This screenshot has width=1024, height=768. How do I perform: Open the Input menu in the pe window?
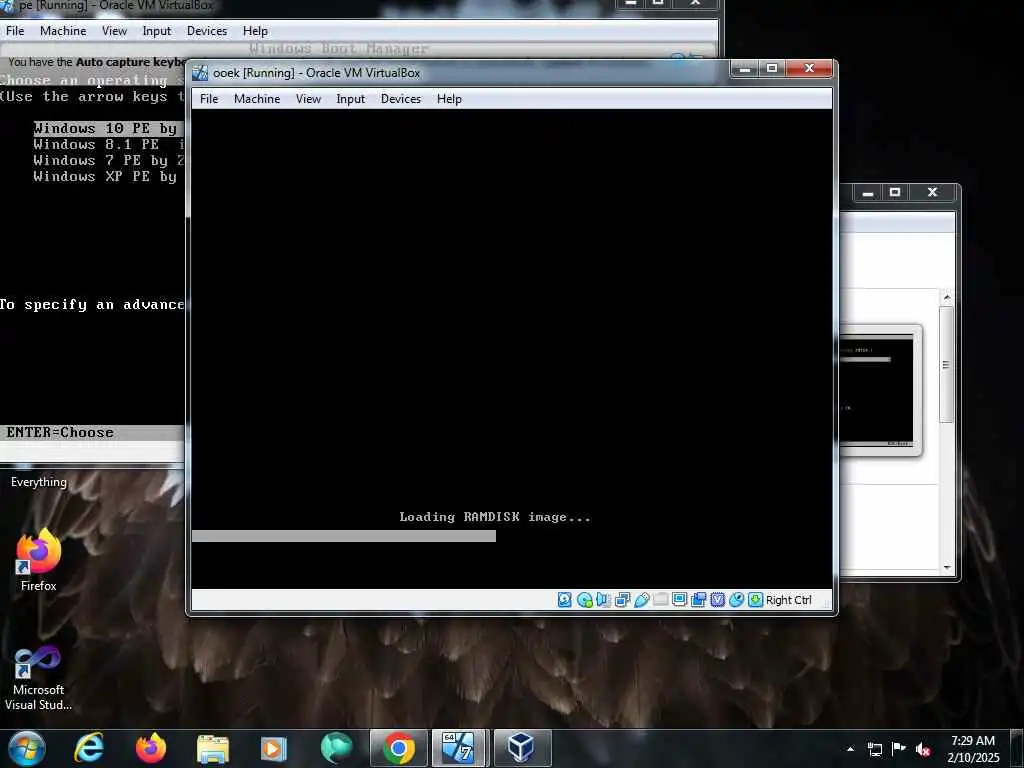click(x=157, y=31)
